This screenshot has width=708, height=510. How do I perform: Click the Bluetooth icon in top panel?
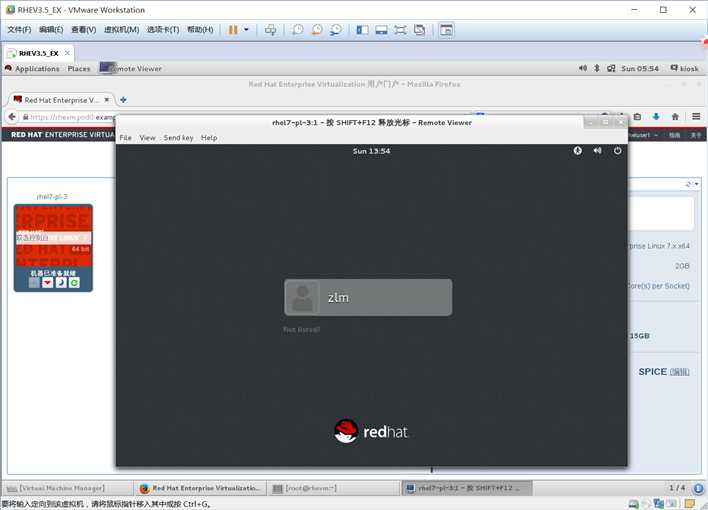point(596,68)
